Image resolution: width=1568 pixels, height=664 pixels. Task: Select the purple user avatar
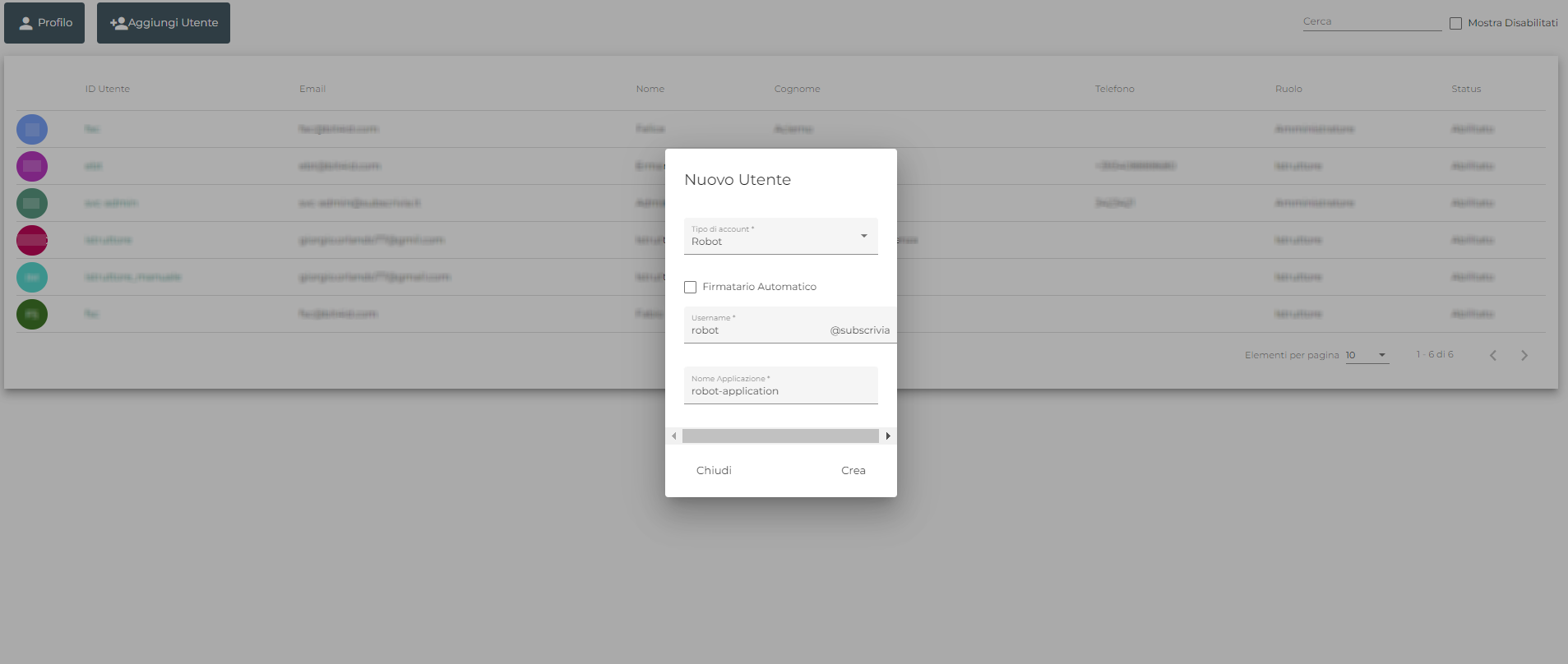[32, 166]
